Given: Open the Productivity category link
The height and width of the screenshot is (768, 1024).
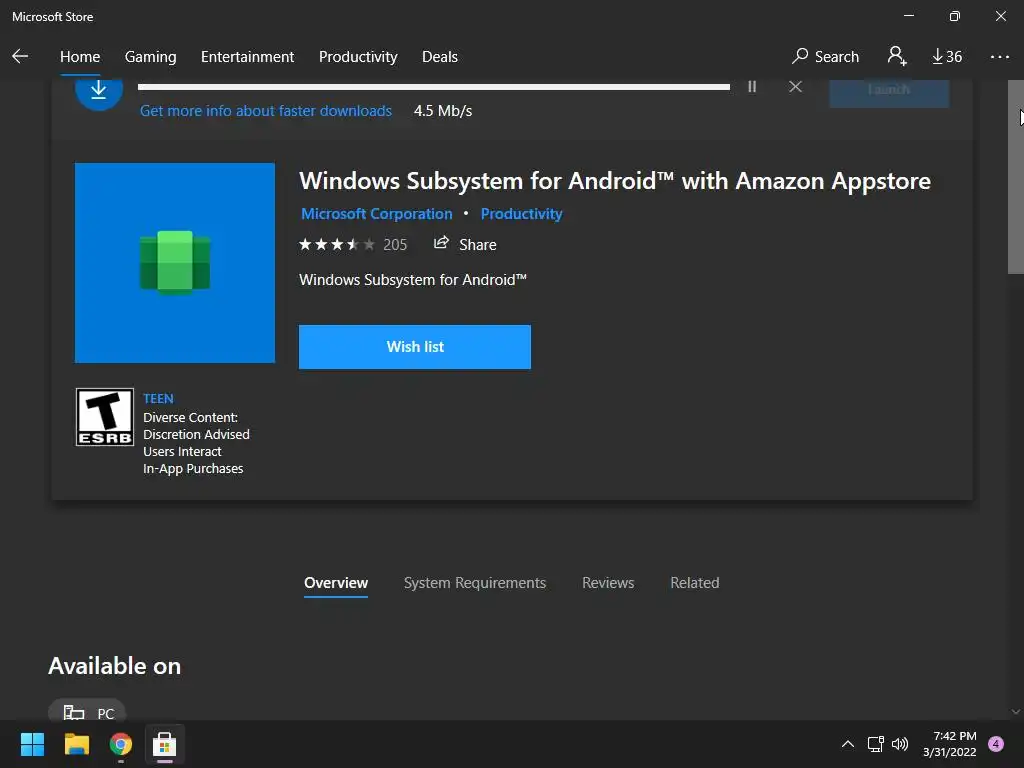Looking at the screenshot, I should [x=521, y=214].
